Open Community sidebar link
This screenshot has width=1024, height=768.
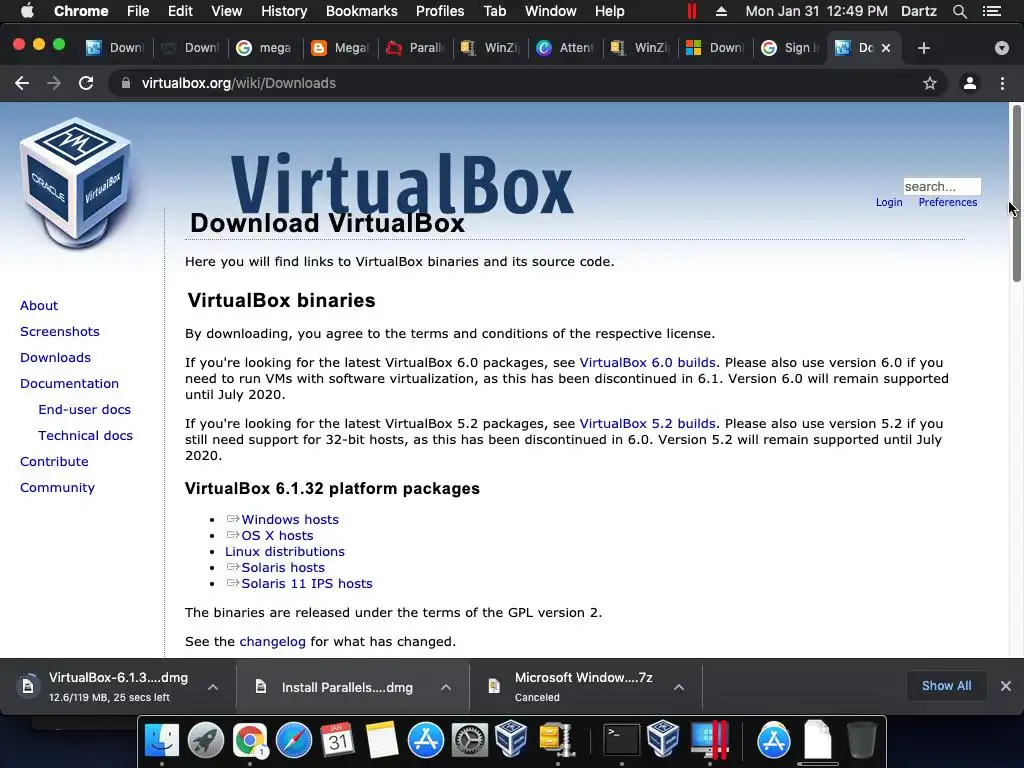click(57, 487)
